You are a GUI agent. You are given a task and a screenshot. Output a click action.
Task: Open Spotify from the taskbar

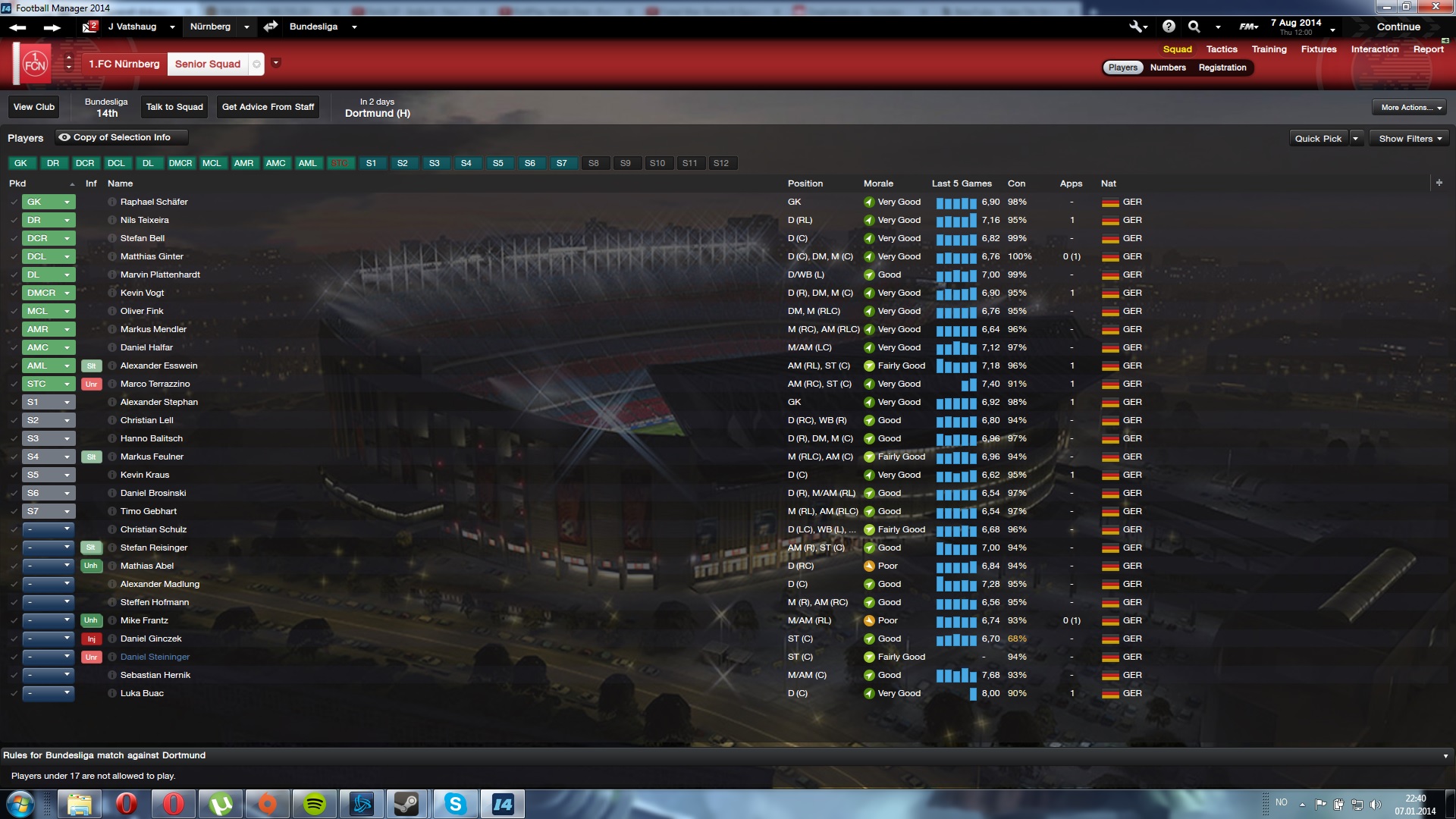(315, 804)
